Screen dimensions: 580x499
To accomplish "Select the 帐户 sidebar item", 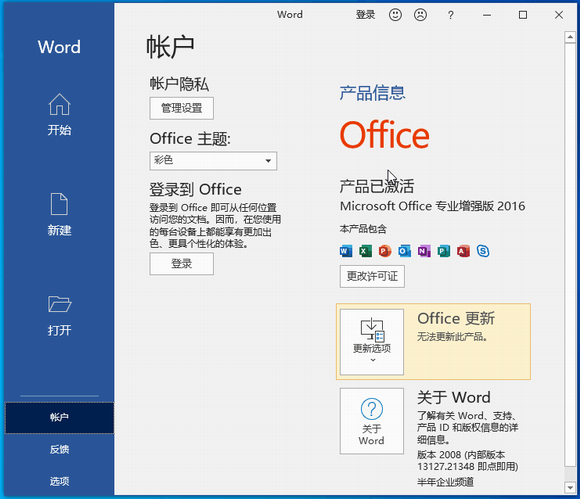I will 59,417.
